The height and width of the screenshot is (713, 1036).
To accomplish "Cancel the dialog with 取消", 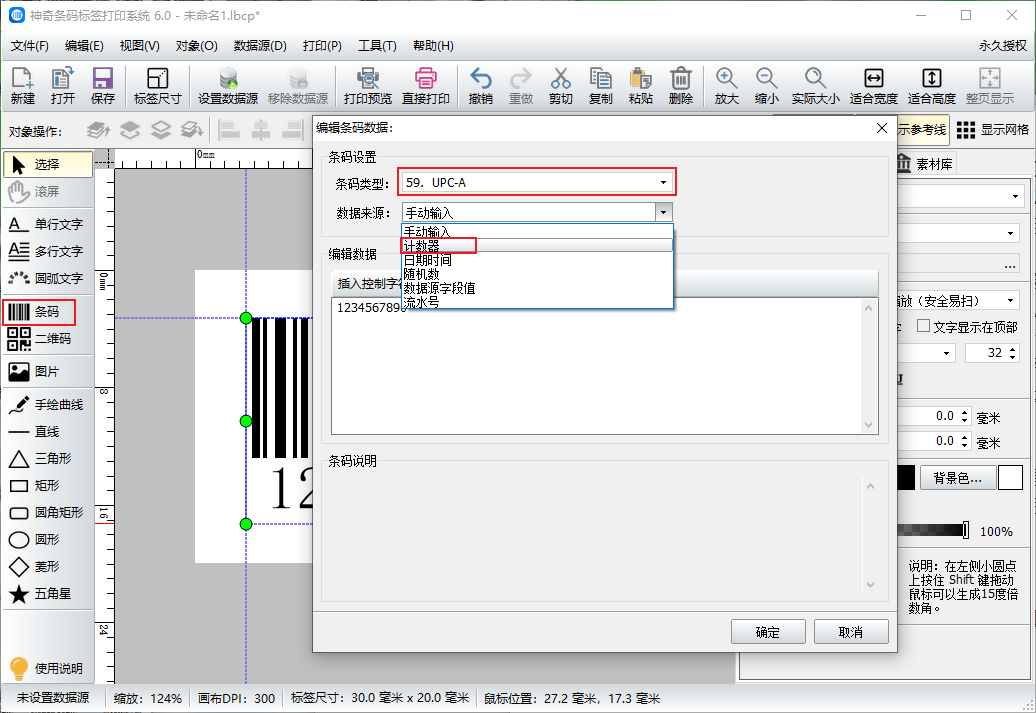I will coord(850,632).
